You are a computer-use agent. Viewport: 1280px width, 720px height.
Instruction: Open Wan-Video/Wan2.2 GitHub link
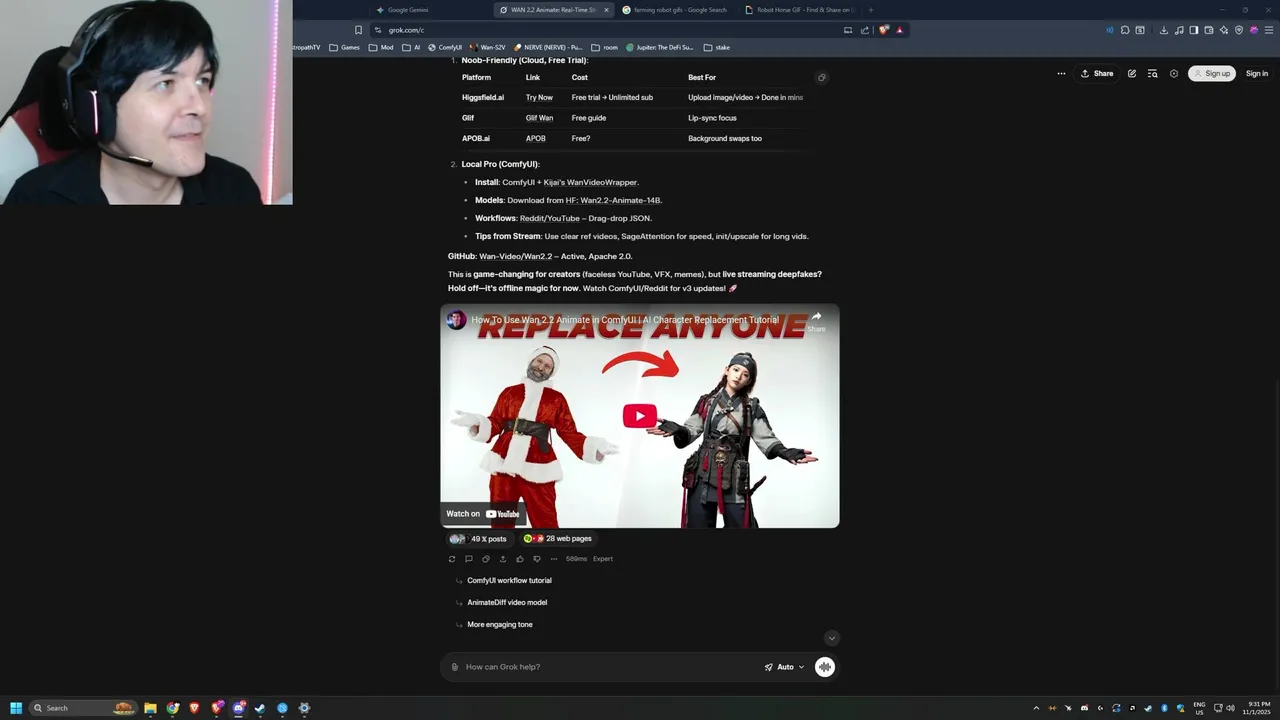pyautogui.click(x=515, y=256)
